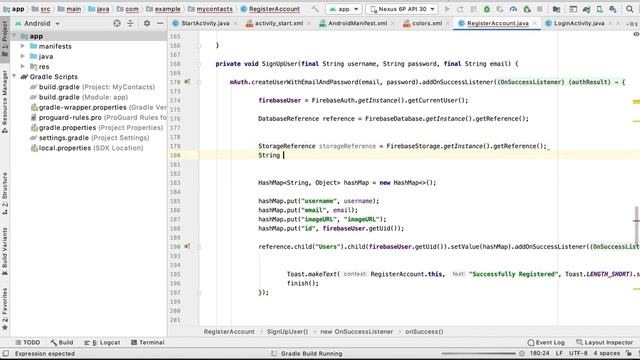The image size is (640, 360).
Task: Open the Nexus 6P API 30 device dropdown
Action: tap(402, 9)
